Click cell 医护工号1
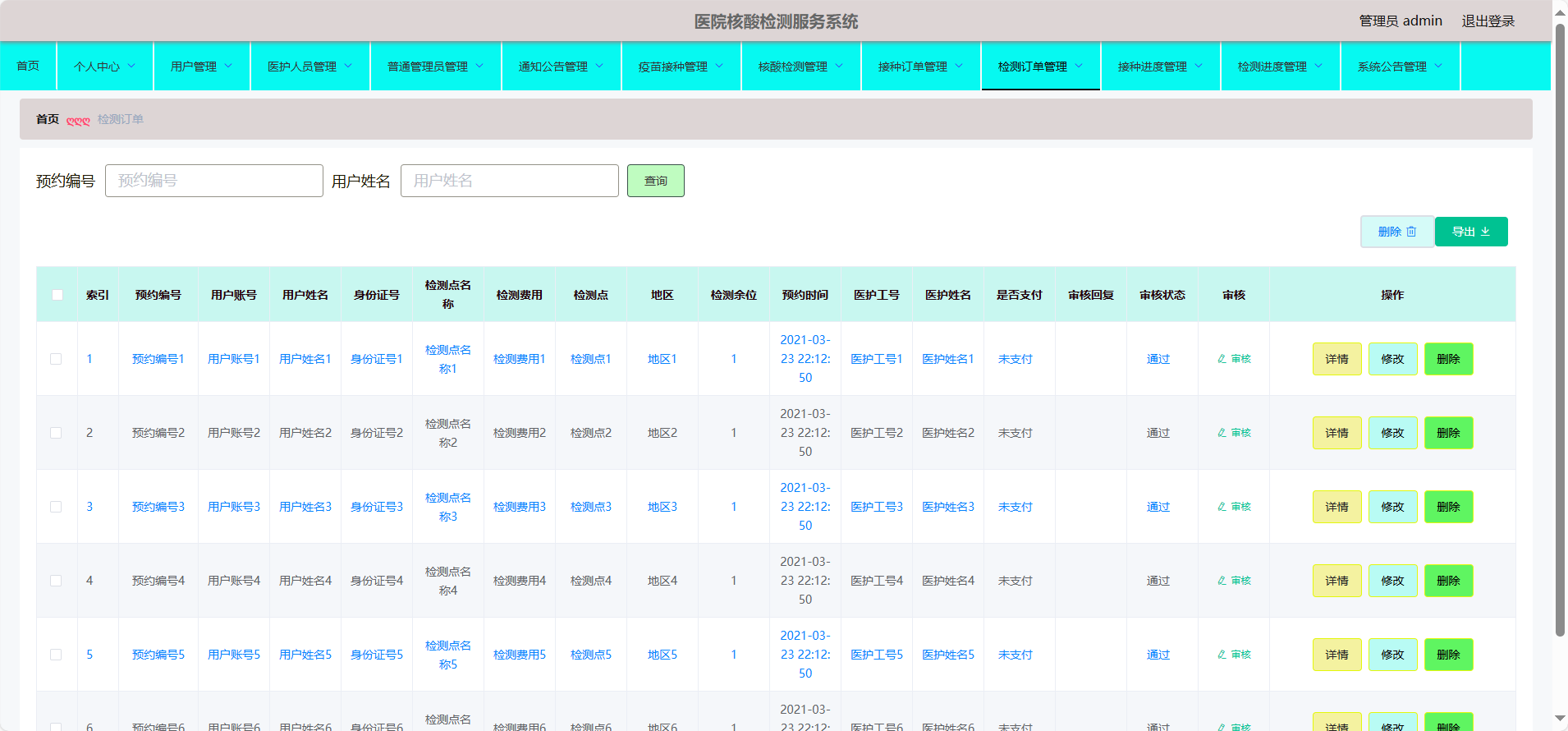 click(x=877, y=359)
